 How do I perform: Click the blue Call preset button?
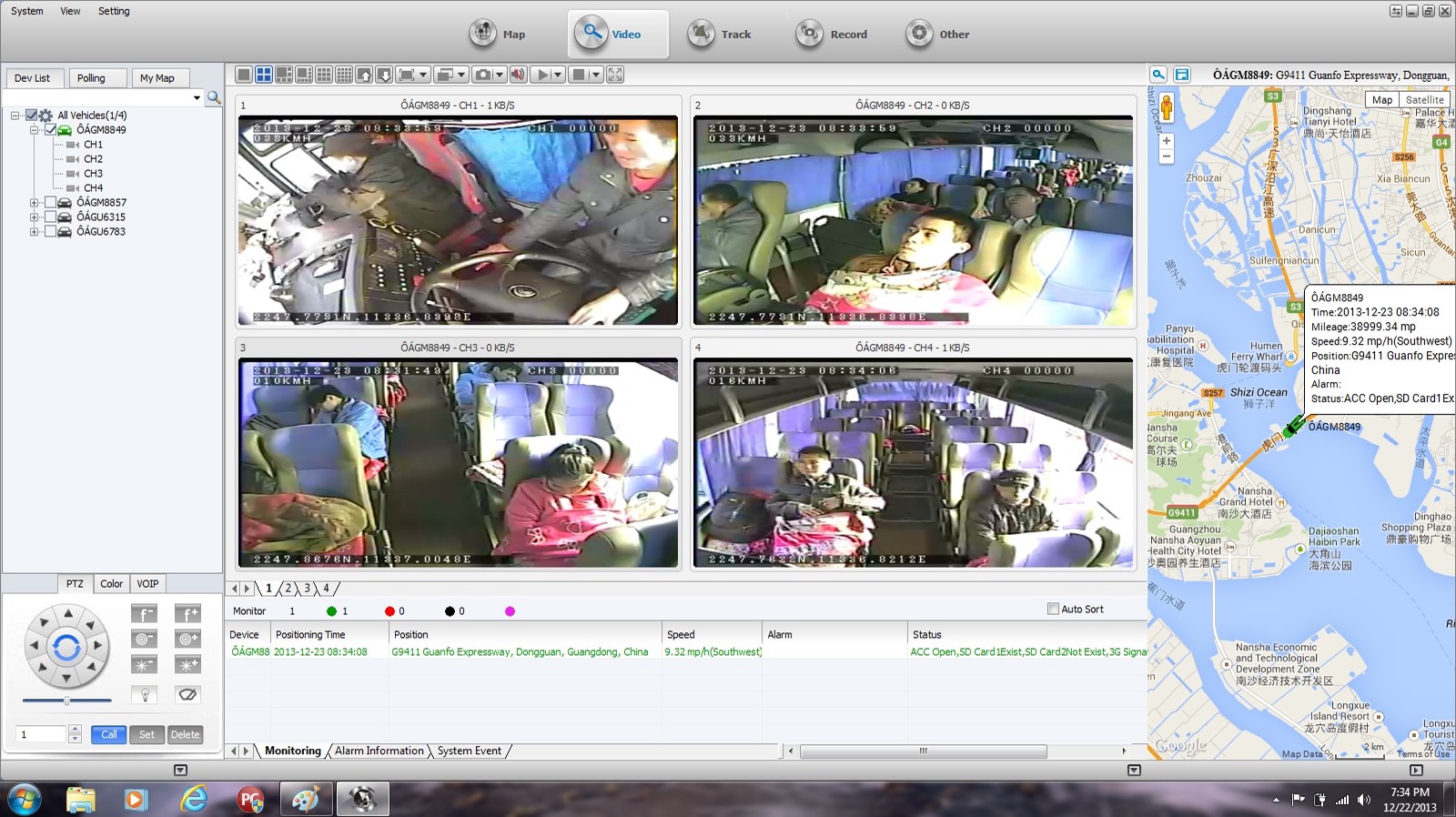(108, 734)
